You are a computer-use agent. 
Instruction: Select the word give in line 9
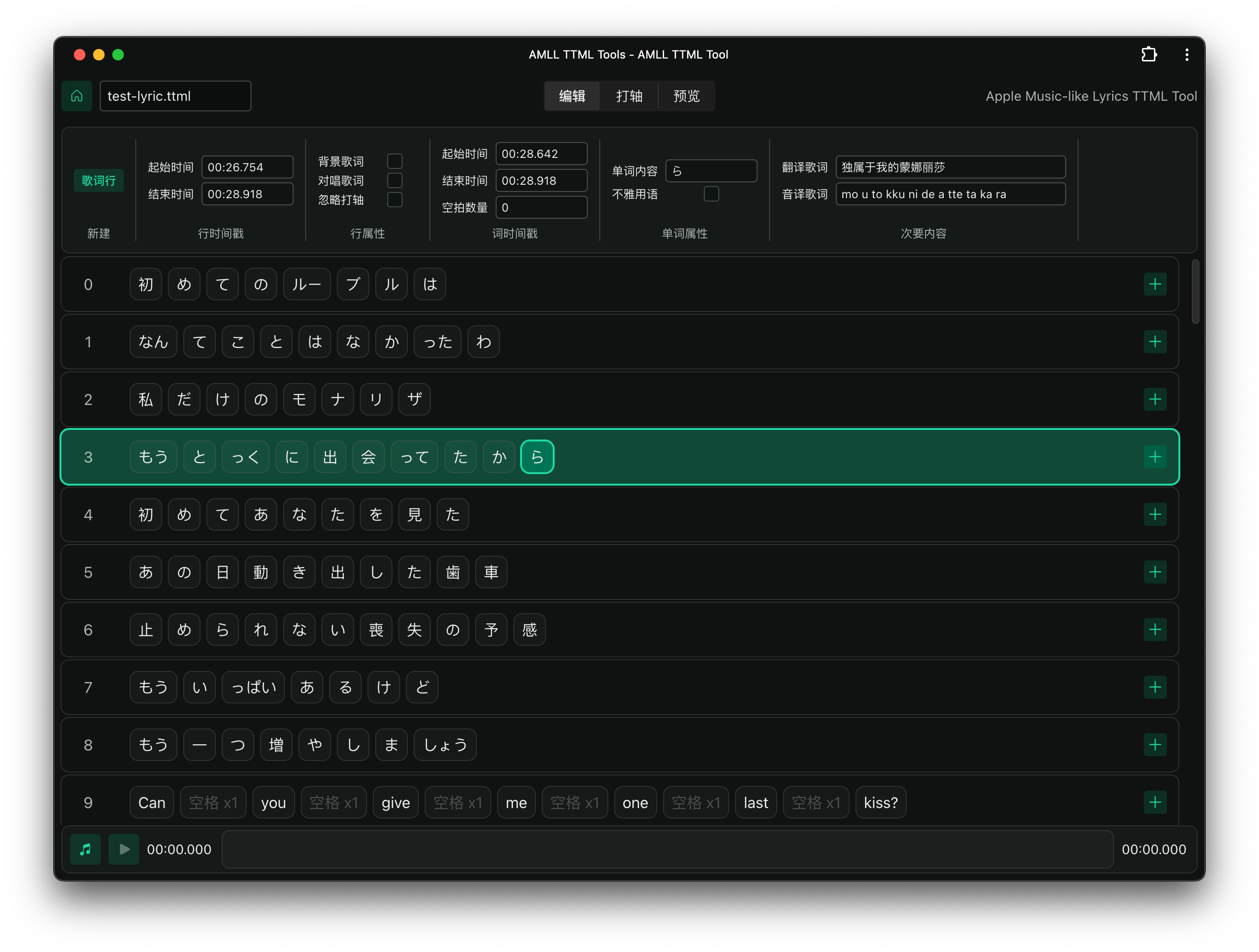pyautogui.click(x=395, y=802)
